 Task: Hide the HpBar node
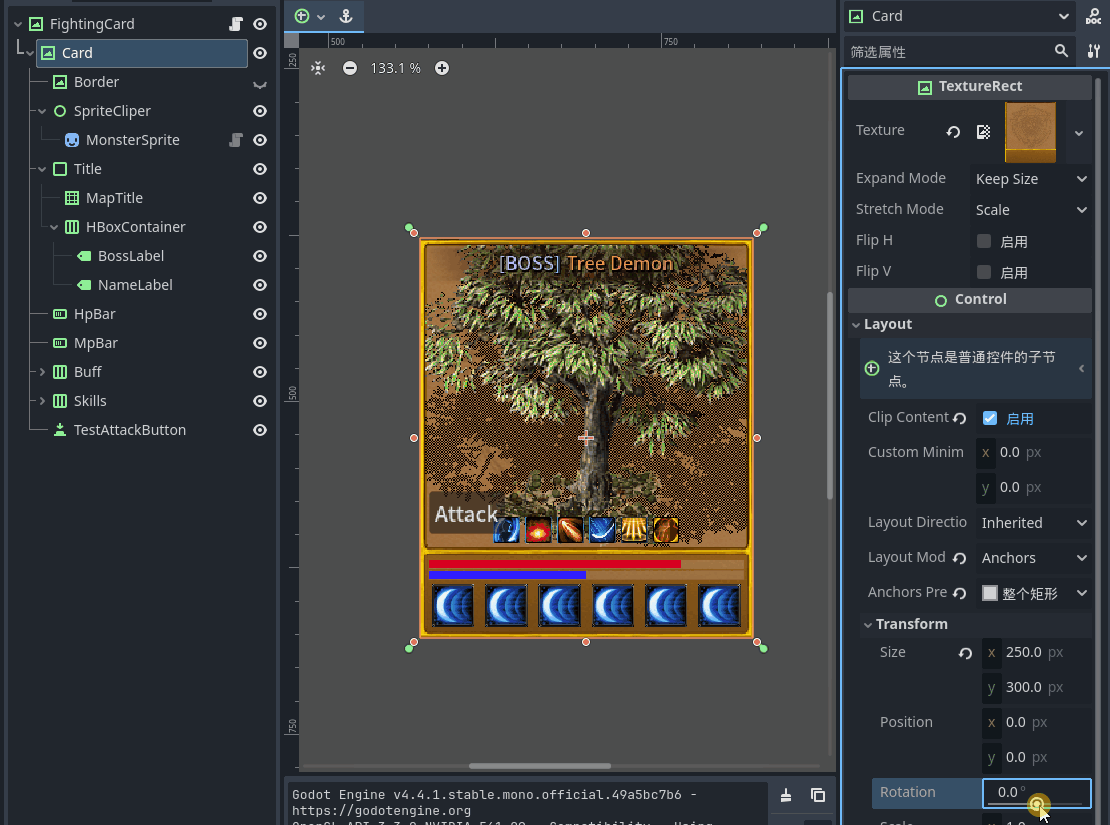pos(260,314)
